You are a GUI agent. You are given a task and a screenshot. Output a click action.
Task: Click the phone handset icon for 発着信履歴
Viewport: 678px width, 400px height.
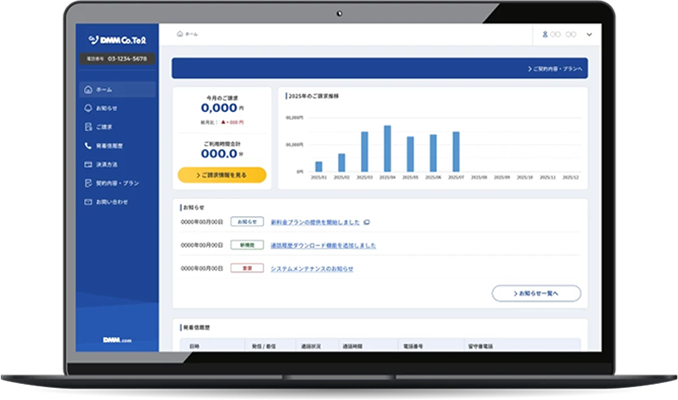tap(88, 146)
